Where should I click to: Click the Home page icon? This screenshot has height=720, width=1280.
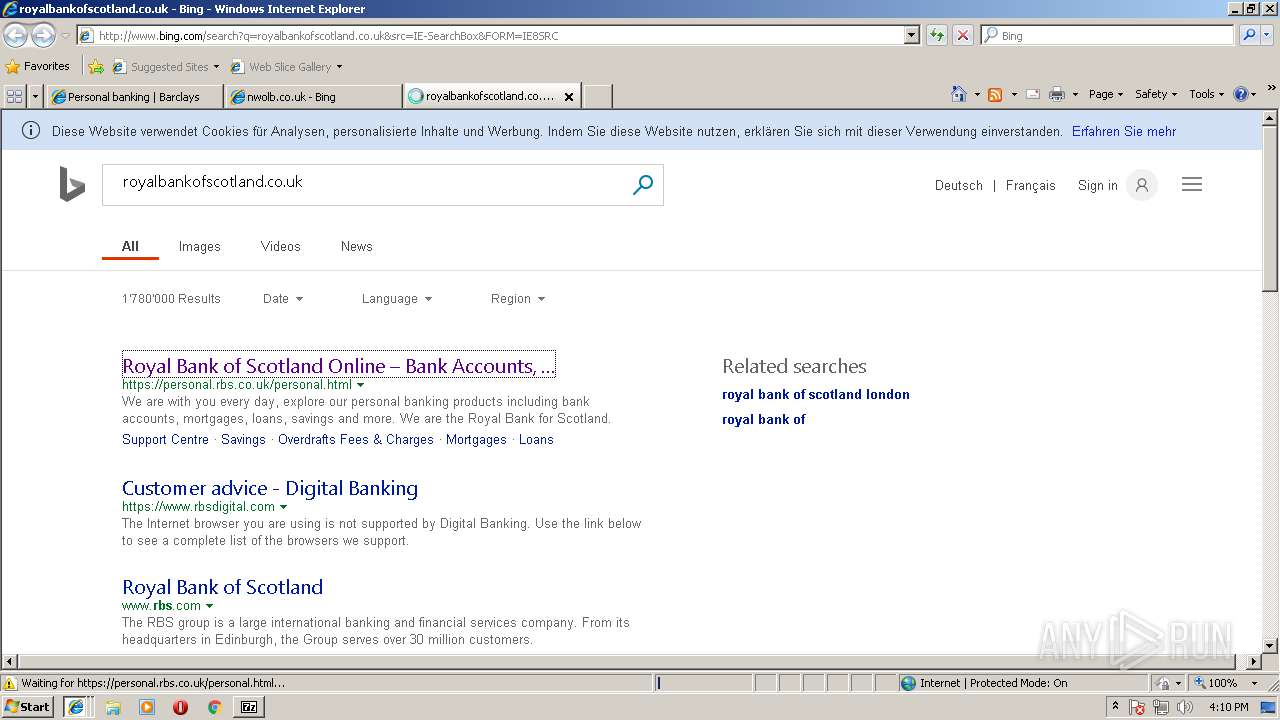[959, 94]
